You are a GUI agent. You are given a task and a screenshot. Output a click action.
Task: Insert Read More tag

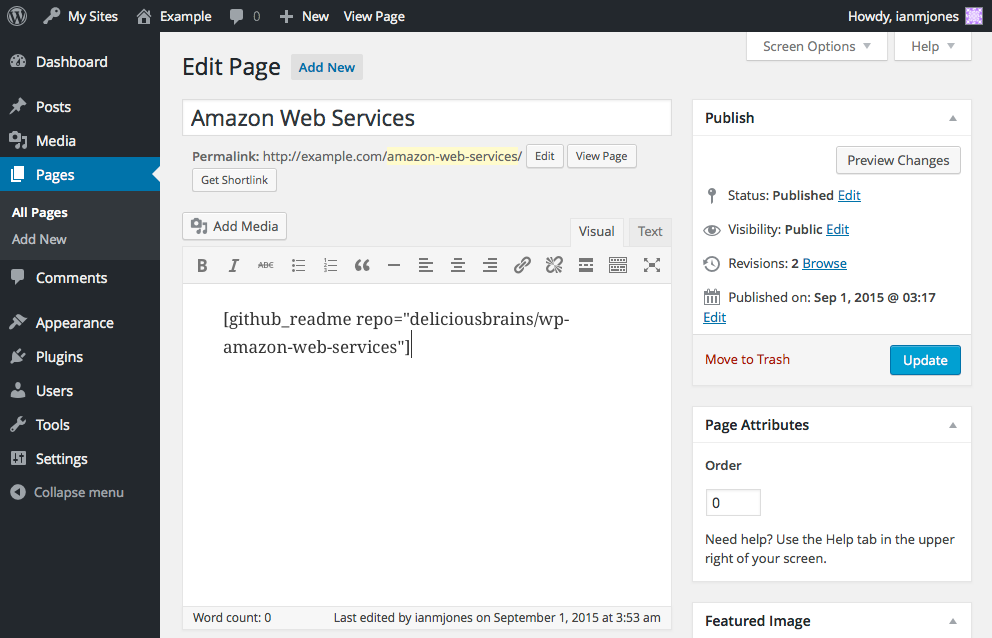pyautogui.click(x=586, y=265)
